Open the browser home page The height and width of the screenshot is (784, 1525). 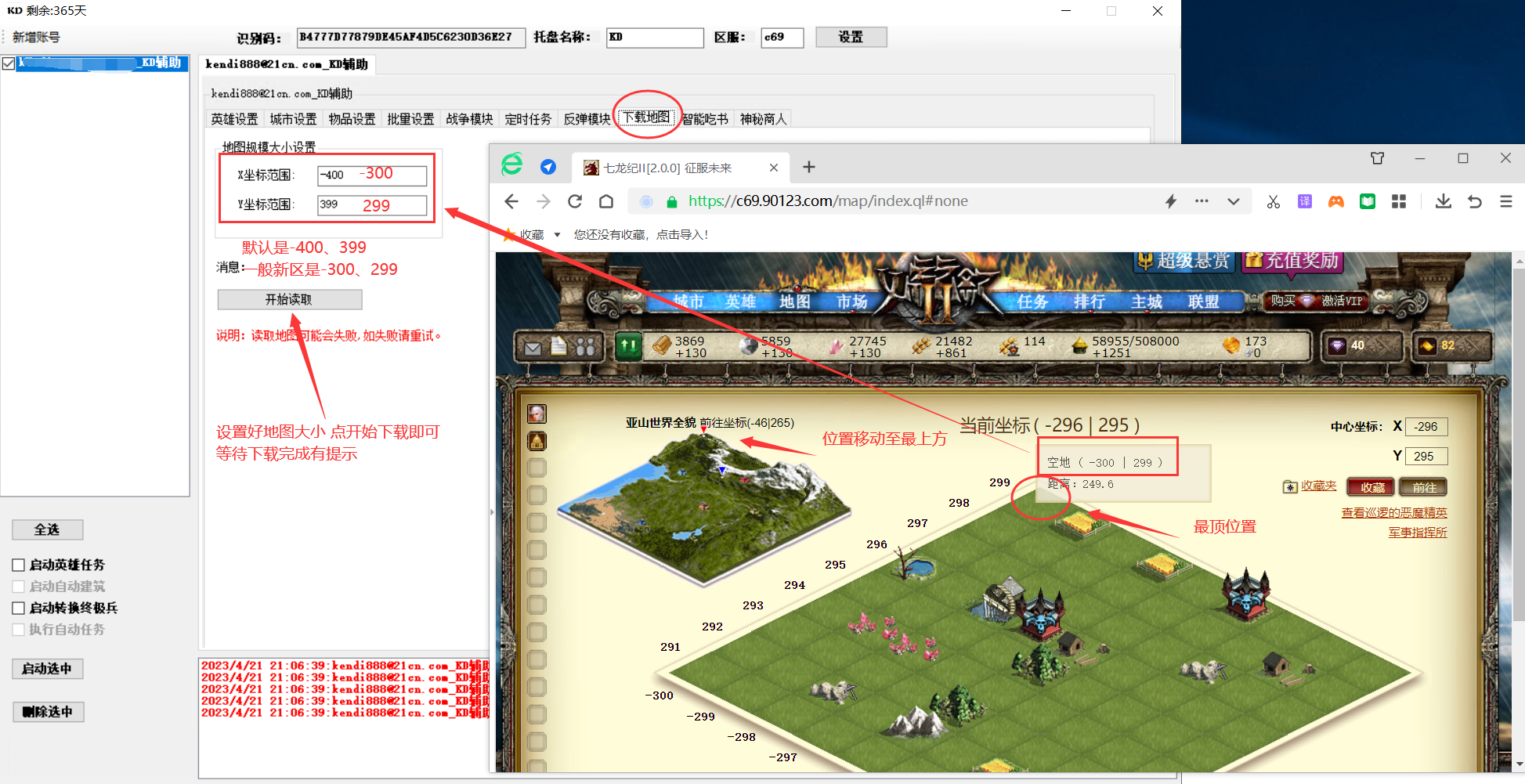pyautogui.click(x=606, y=201)
